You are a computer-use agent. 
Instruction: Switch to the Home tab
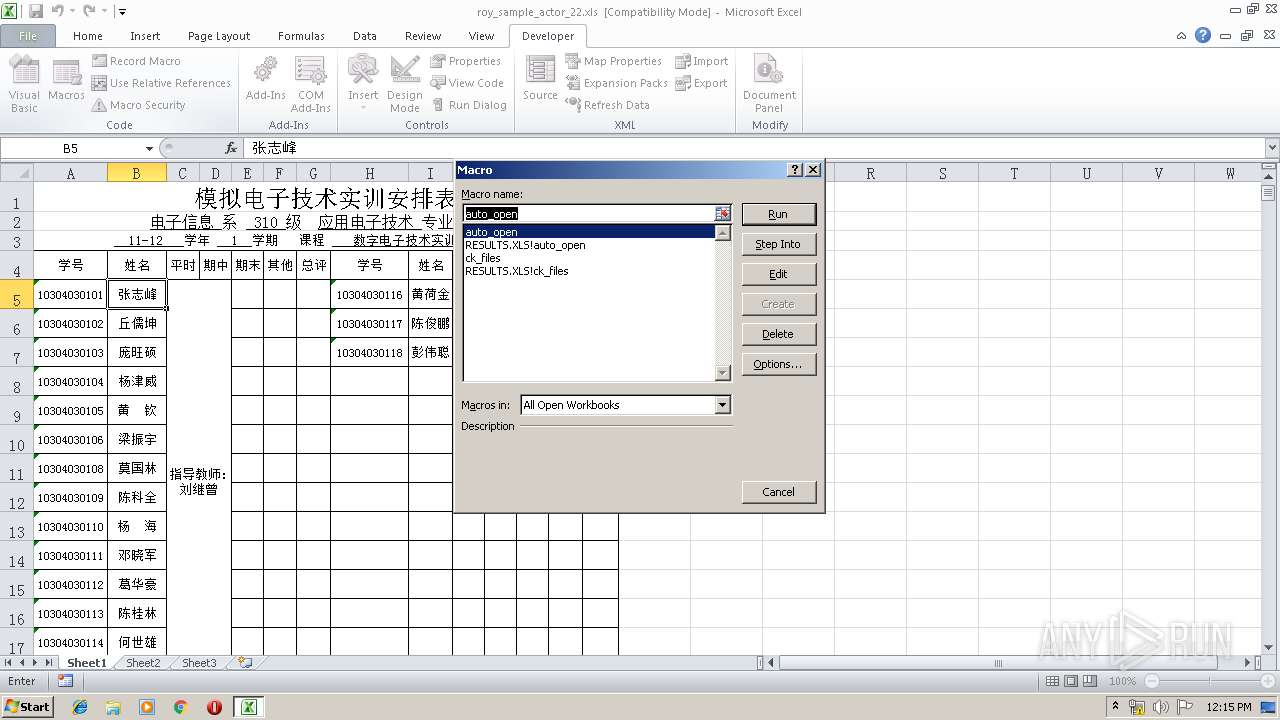(88, 35)
